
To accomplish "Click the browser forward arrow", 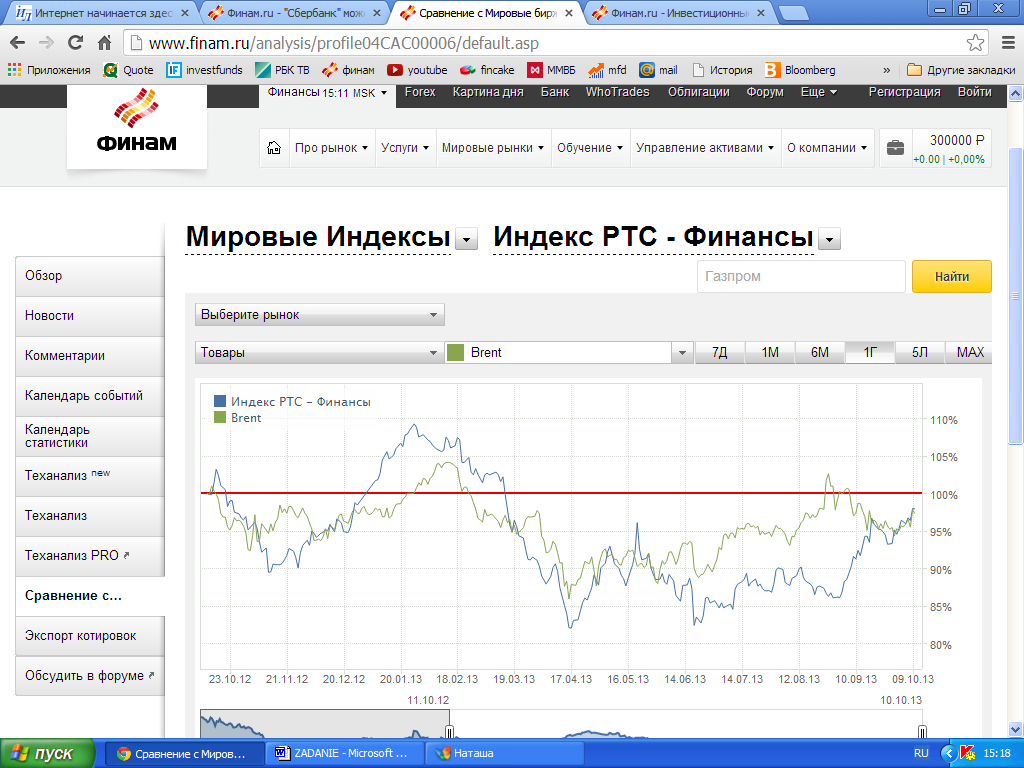I will point(46,43).
